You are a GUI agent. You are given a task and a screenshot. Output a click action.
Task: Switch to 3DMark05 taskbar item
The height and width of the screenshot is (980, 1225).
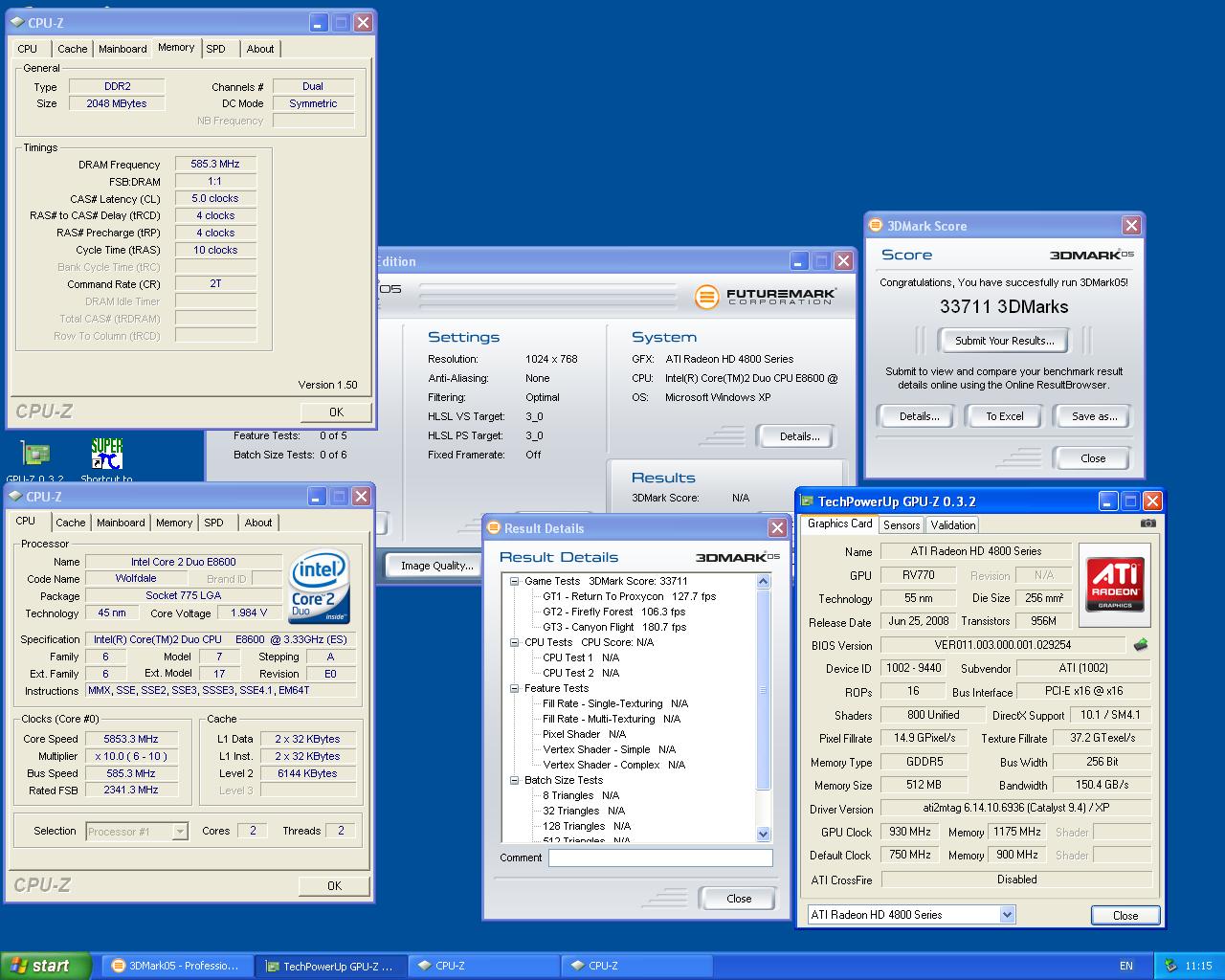[x=176, y=966]
